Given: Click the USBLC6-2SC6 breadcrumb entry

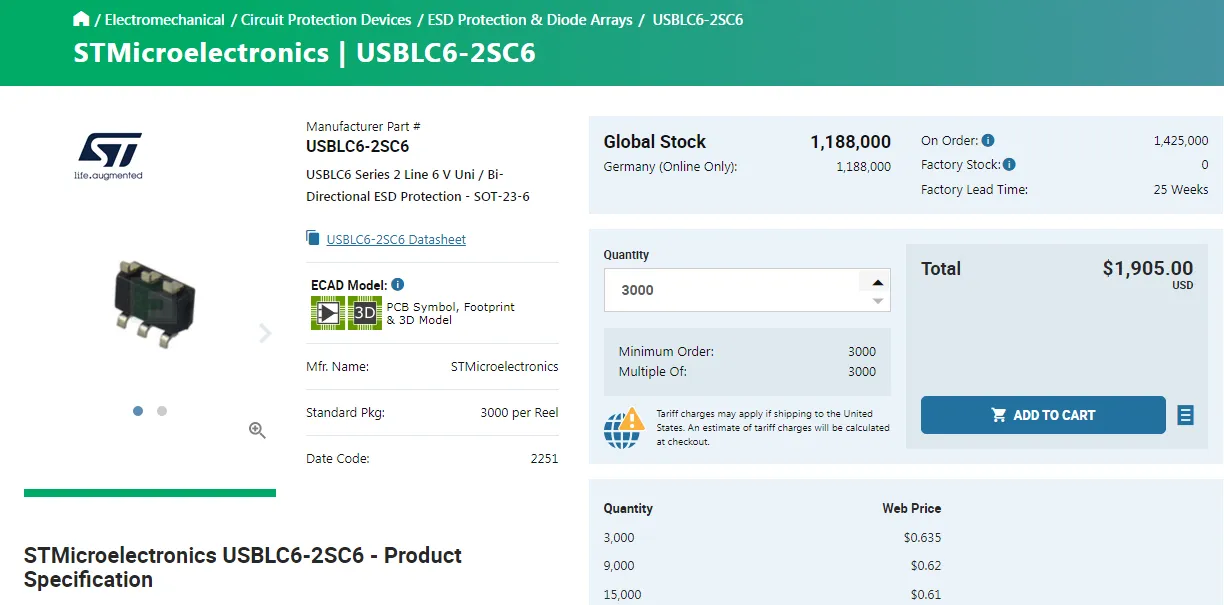Looking at the screenshot, I should point(698,20).
